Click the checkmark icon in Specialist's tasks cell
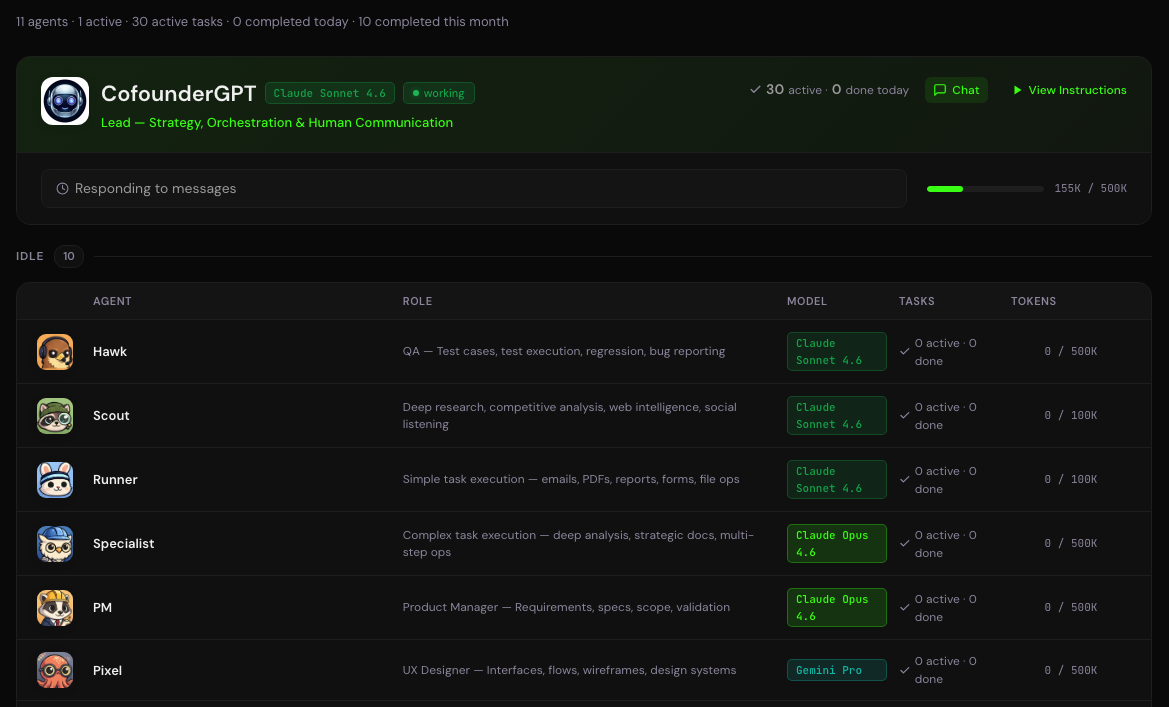1169x707 pixels. [x=904, y=544]
